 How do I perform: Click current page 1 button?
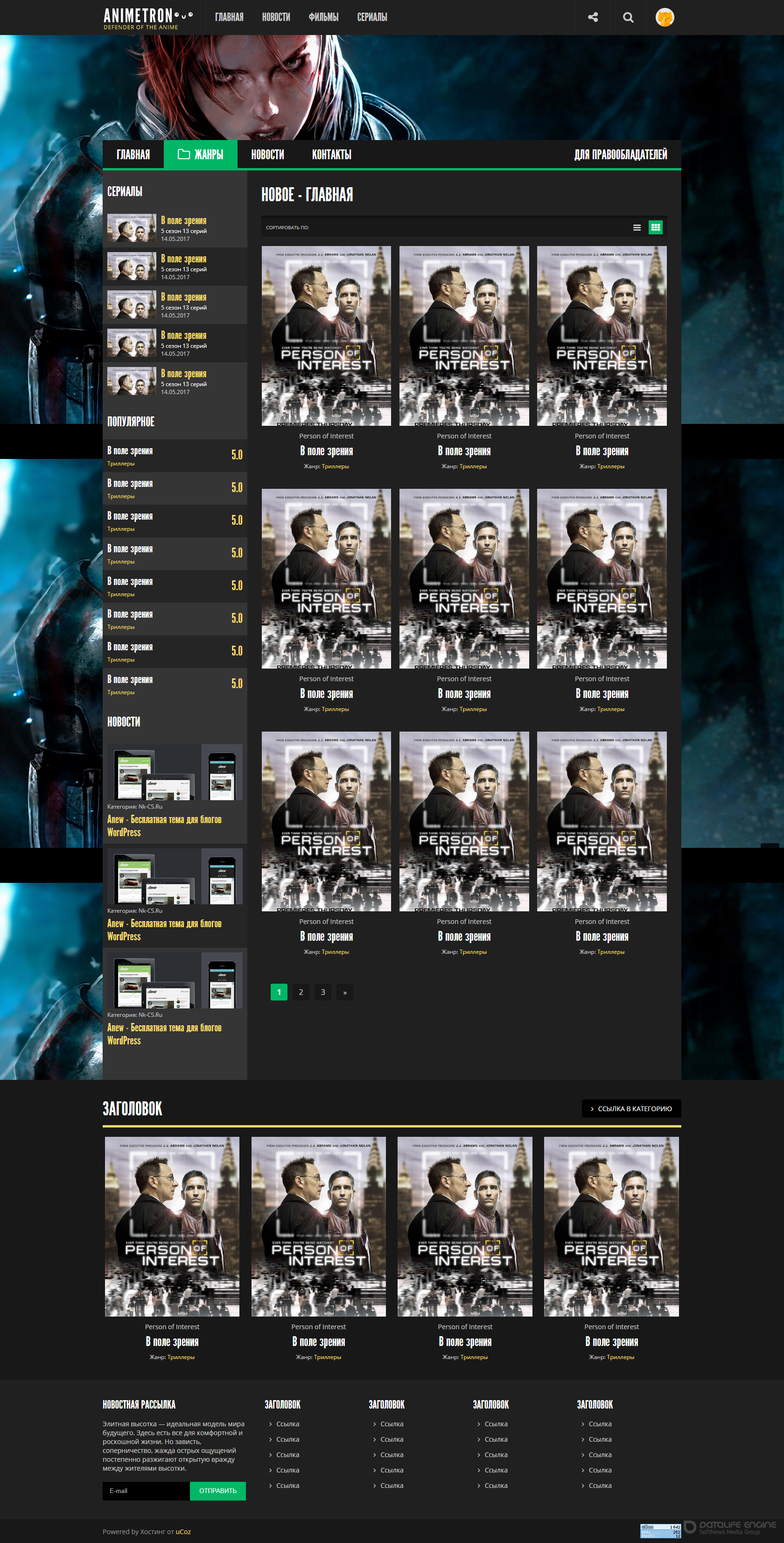click(279, 992)
